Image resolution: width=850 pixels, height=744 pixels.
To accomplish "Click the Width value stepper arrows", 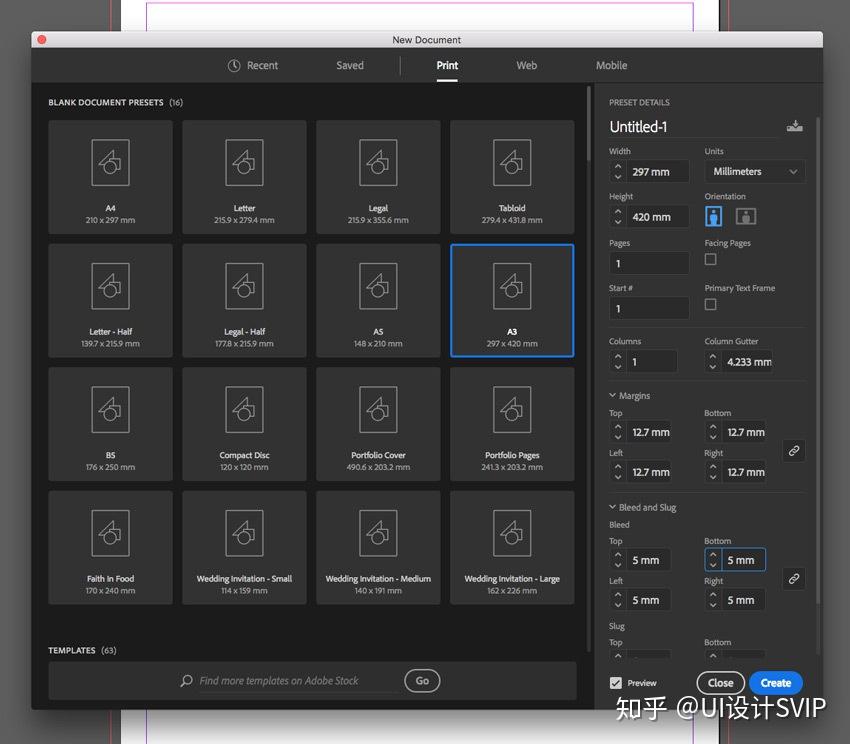I will (x=618, y=171).
